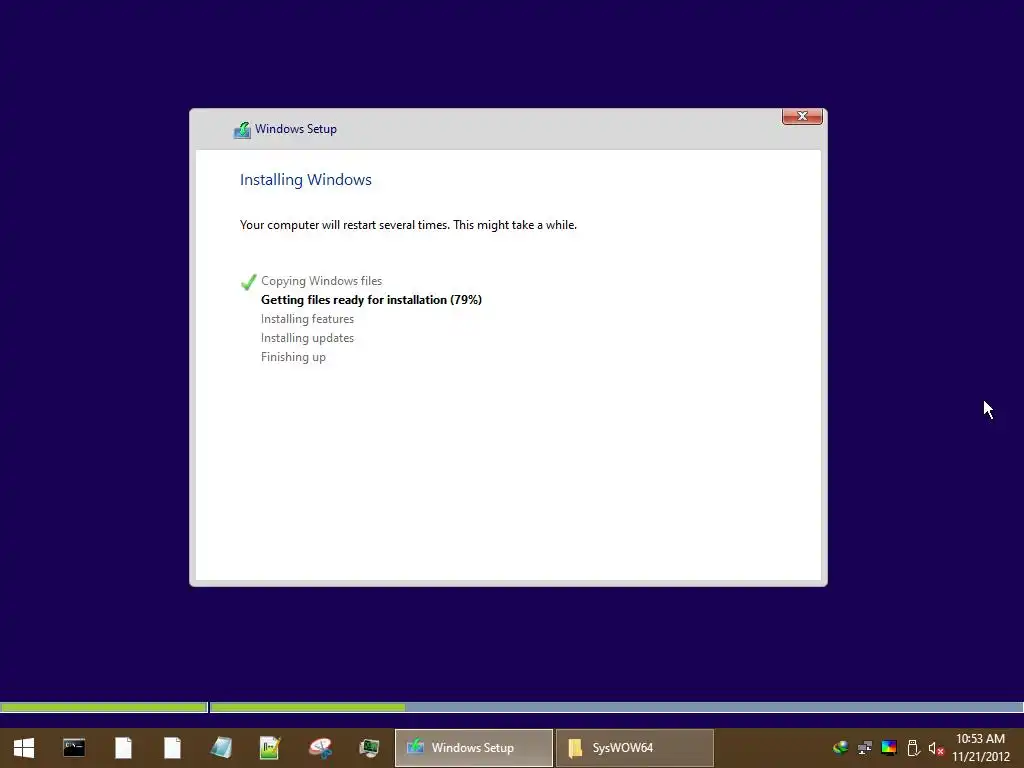Open the green monitor icon in taskbar

[369, 748]
